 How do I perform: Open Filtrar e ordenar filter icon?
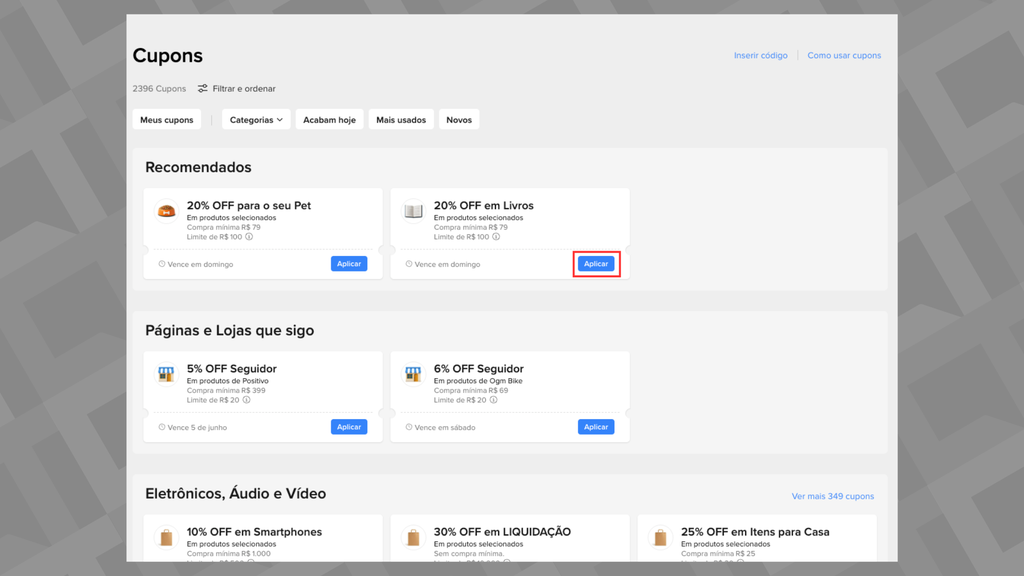click(203, 88)
